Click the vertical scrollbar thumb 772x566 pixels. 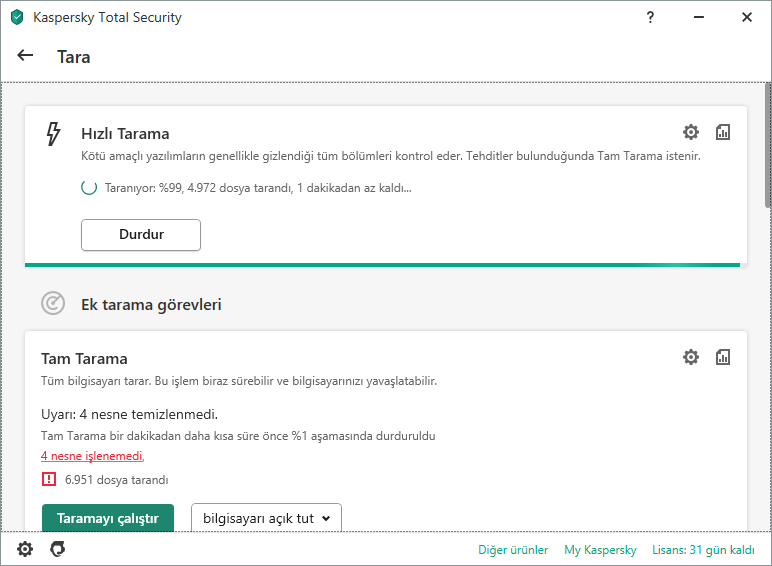pyautogui.click(x=768, y=145)
